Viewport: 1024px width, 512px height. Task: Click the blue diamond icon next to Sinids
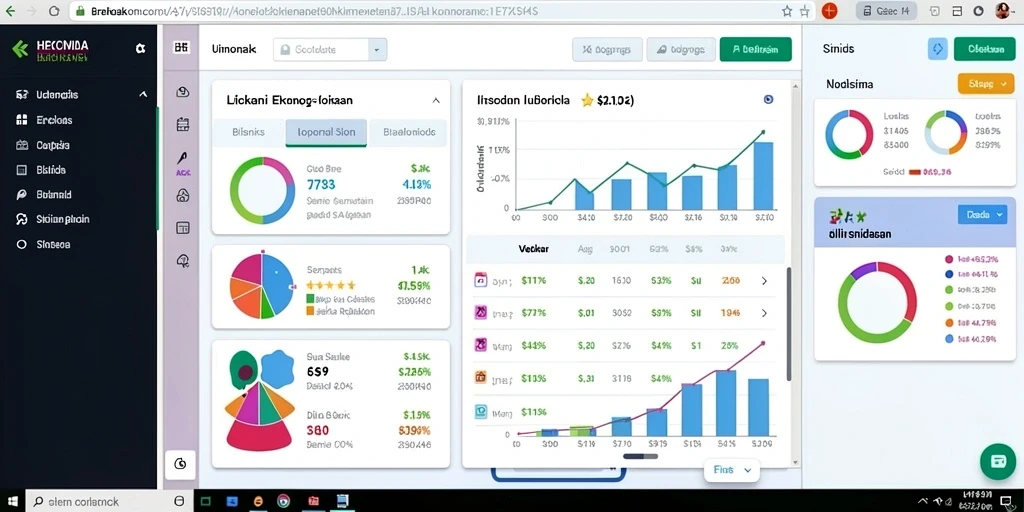point(937,49)
